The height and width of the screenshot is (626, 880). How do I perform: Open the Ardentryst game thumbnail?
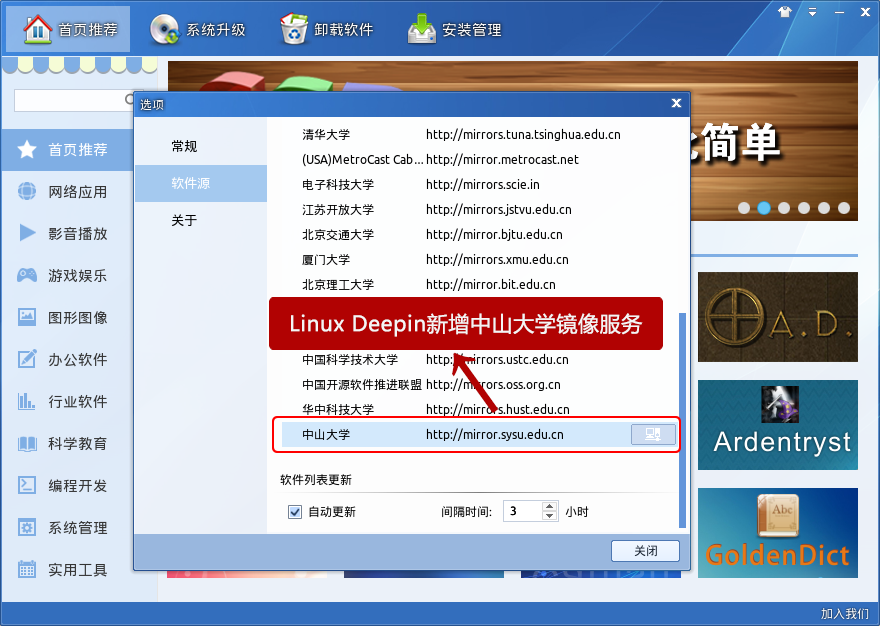click(x=778, y=425)
